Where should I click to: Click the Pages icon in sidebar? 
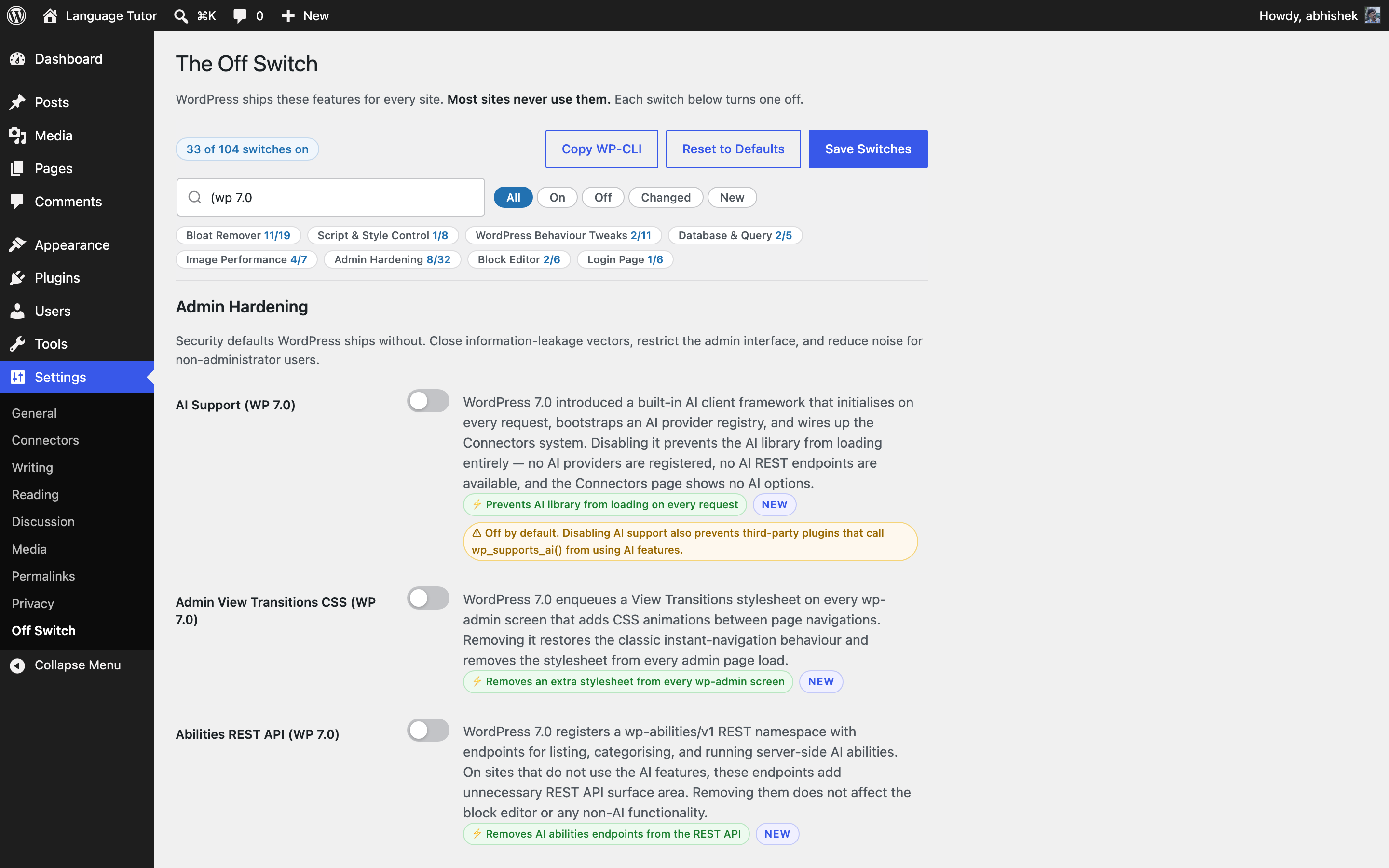(x=17, y=168)
